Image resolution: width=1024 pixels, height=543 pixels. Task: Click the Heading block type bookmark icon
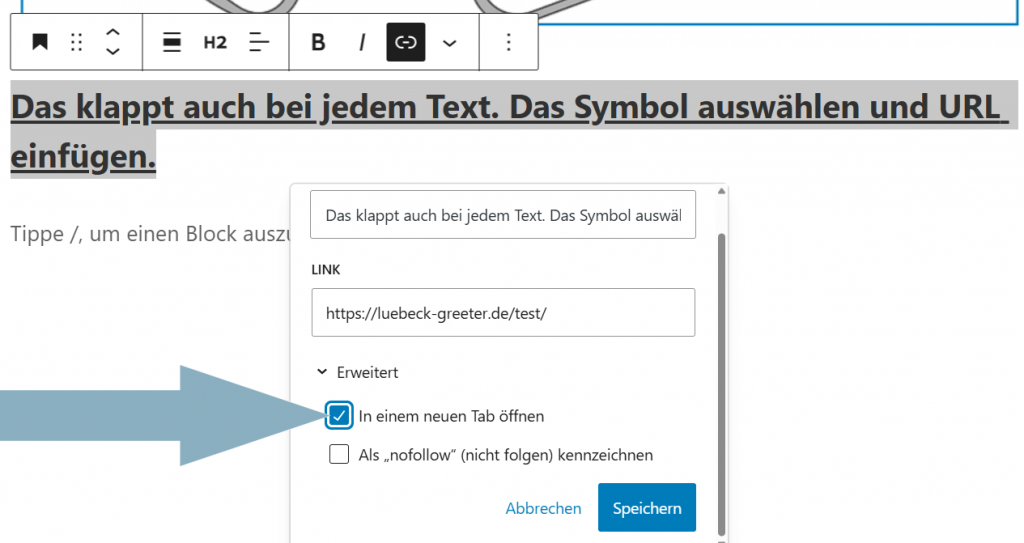coord(39,42)
